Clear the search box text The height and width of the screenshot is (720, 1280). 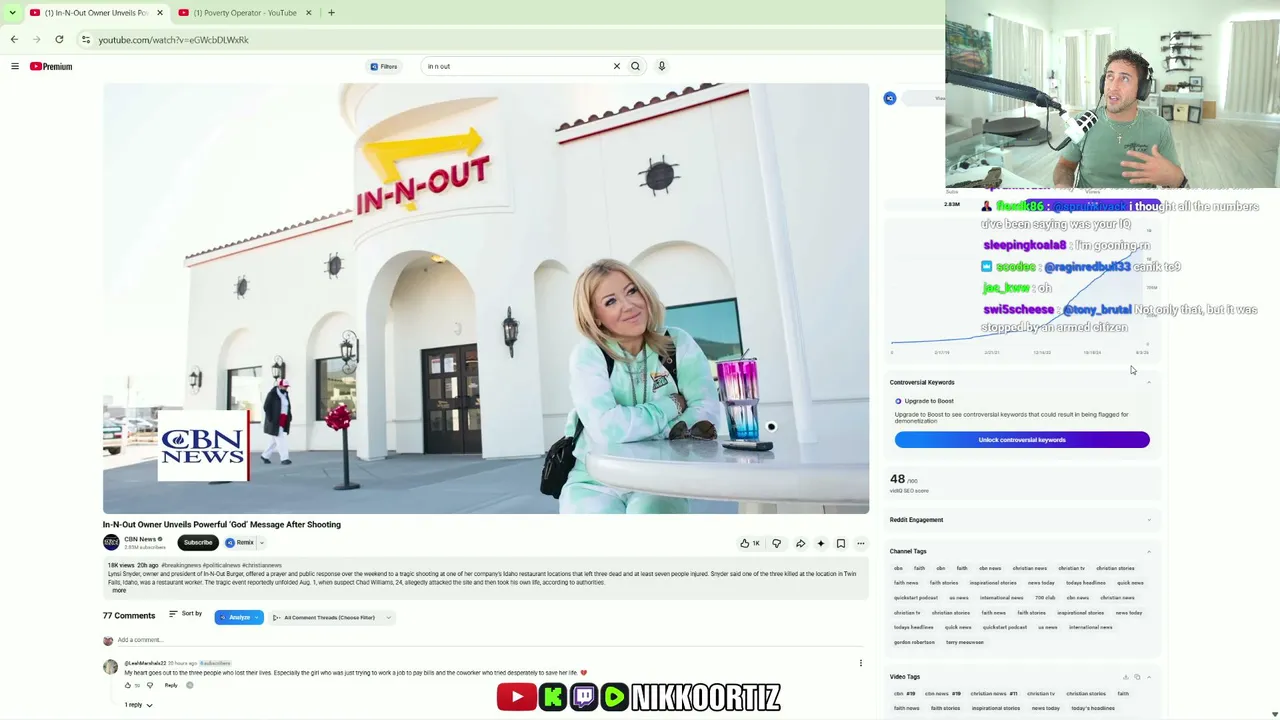point(616,66)
